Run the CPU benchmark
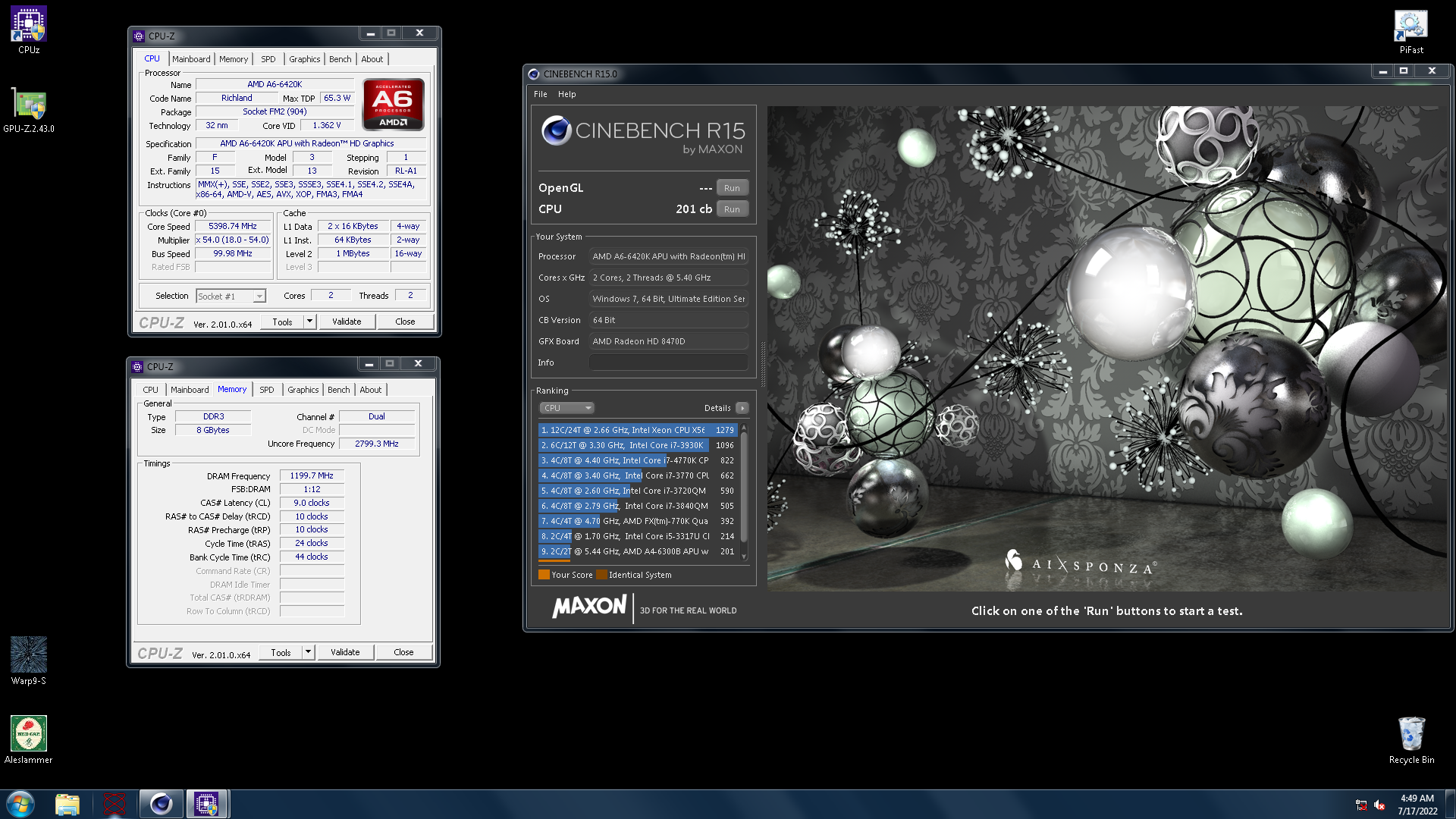Image resolution: width=1456 pixels, height=819 pixels. point(732,209)
